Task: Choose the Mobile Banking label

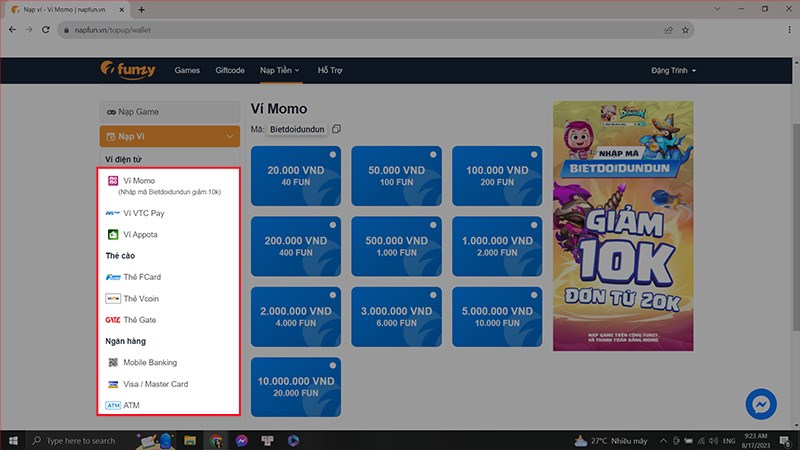Action: pos(150,362)
